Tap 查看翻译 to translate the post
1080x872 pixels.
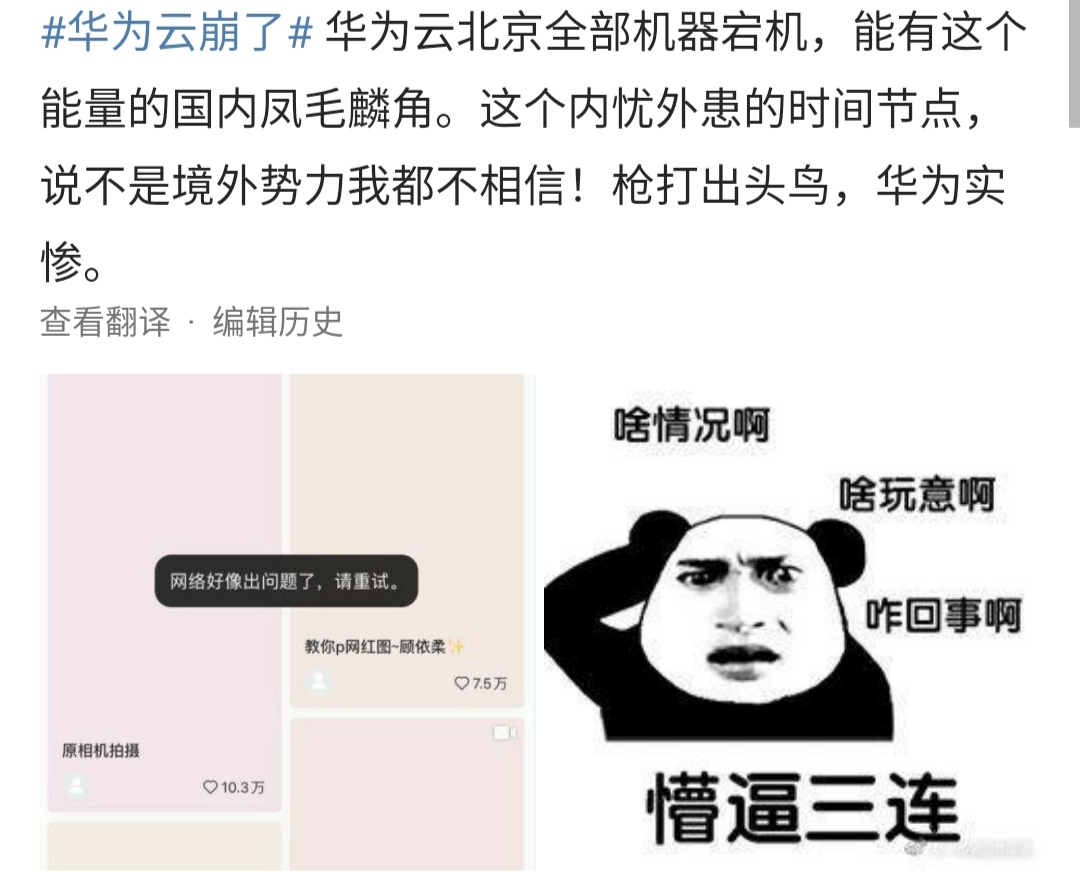(105, 322)
